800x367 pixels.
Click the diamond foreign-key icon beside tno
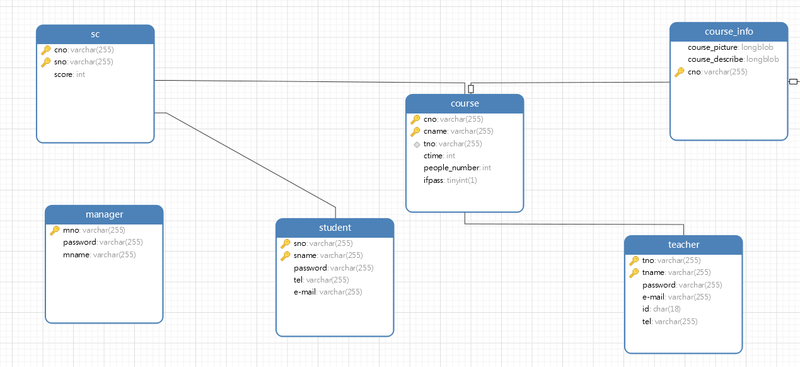(417, 144)
